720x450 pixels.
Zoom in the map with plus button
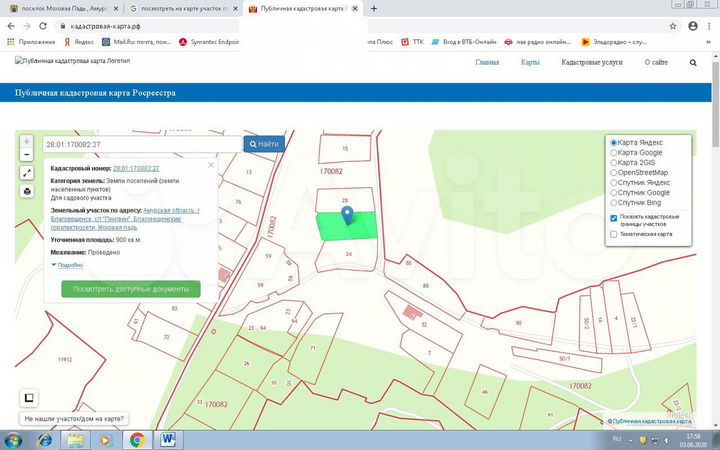[x=27, y=142]
